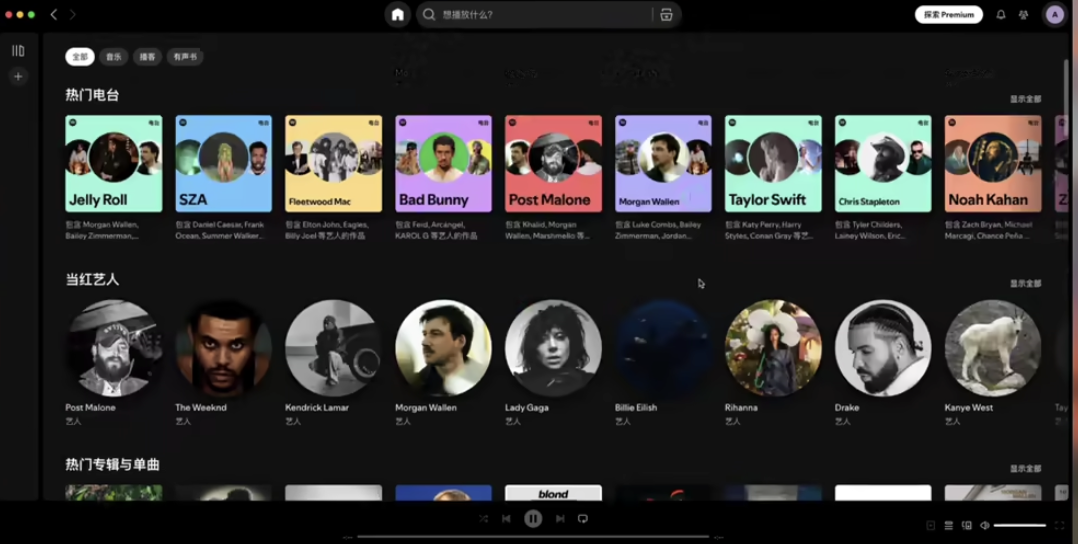Click the volume slider bar

tap(1020, 525)
